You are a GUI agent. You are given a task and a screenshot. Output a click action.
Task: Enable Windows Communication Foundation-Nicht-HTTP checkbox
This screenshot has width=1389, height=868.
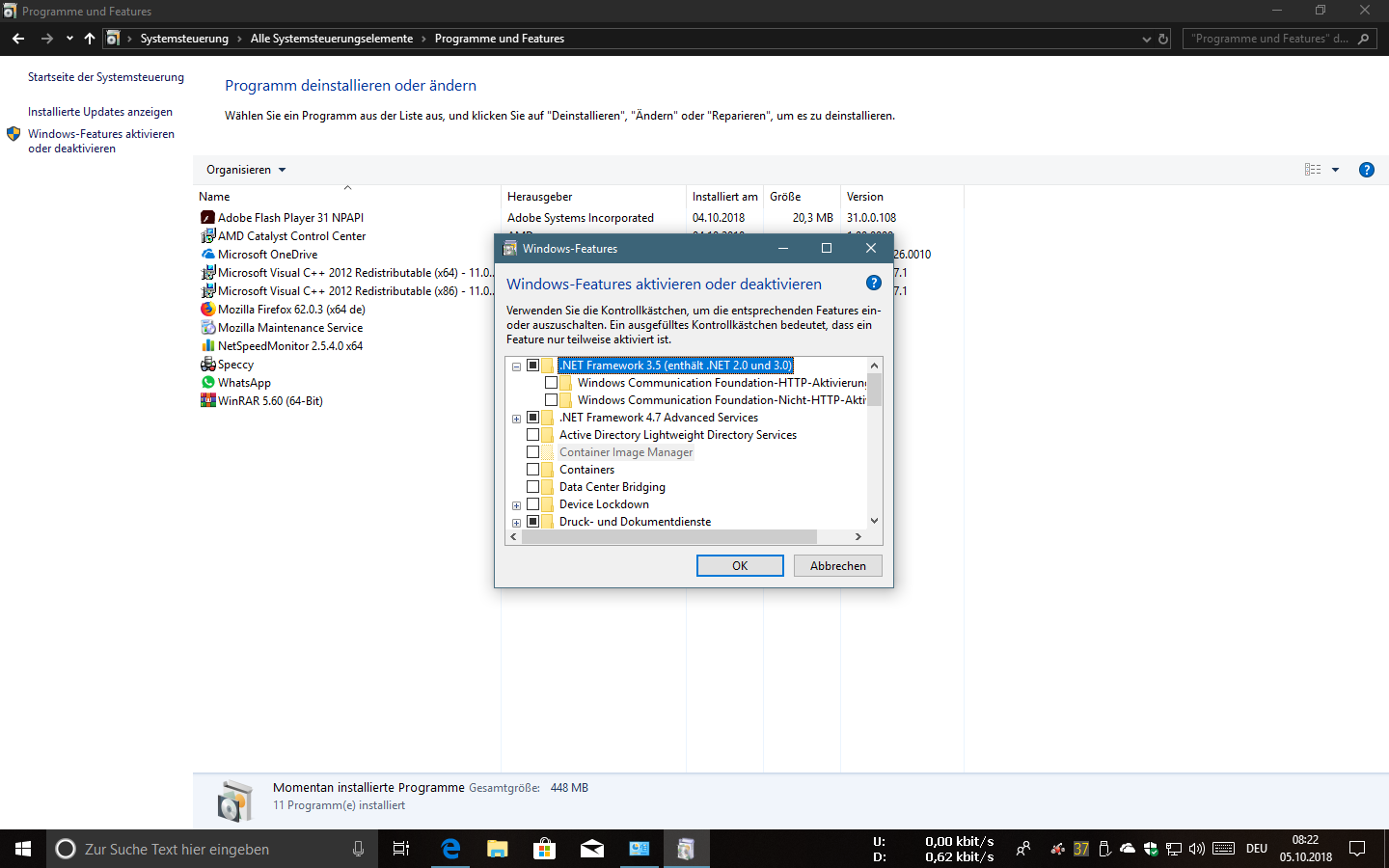point(551,400)
